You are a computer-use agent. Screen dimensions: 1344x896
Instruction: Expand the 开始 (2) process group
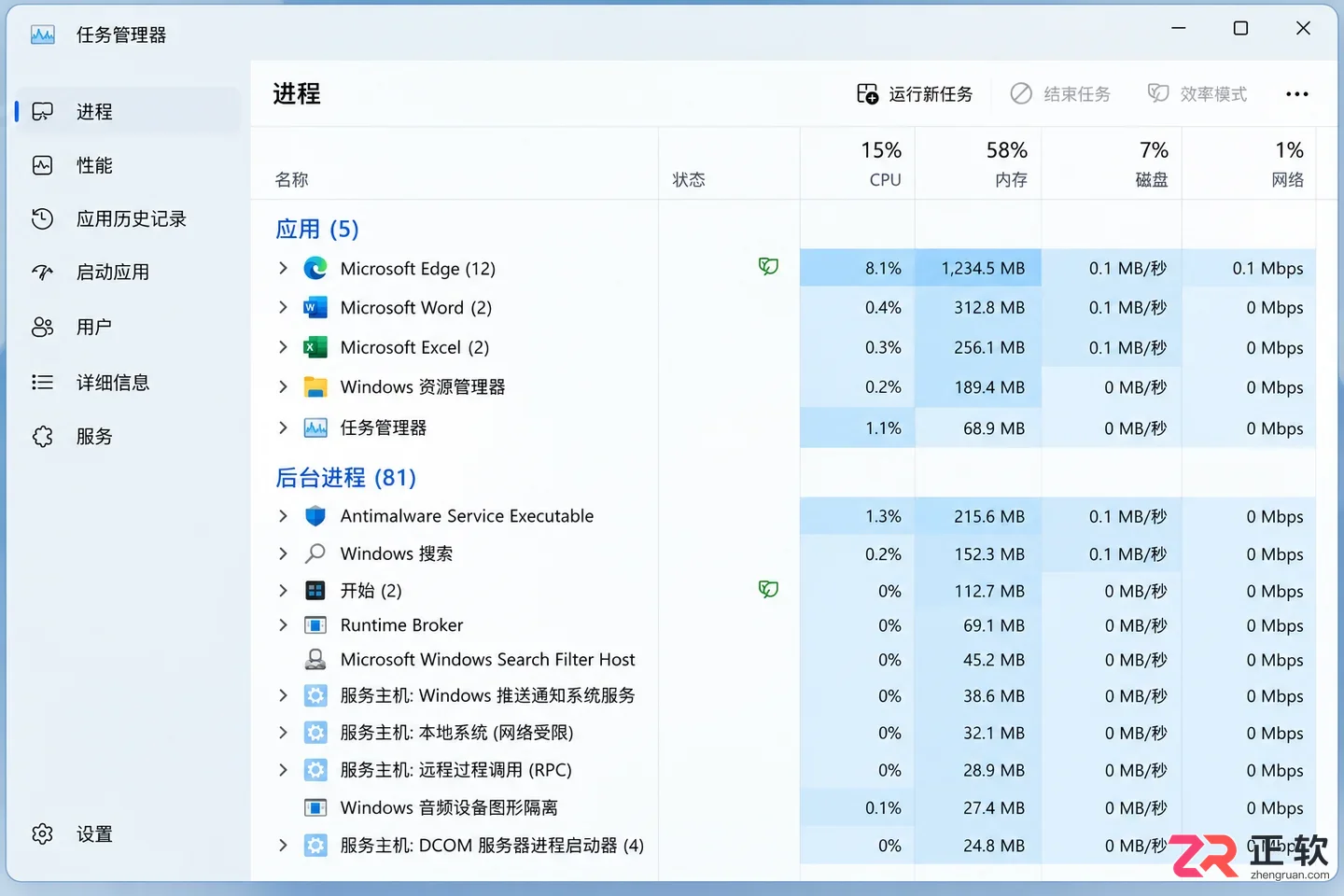tap(283, 591)
